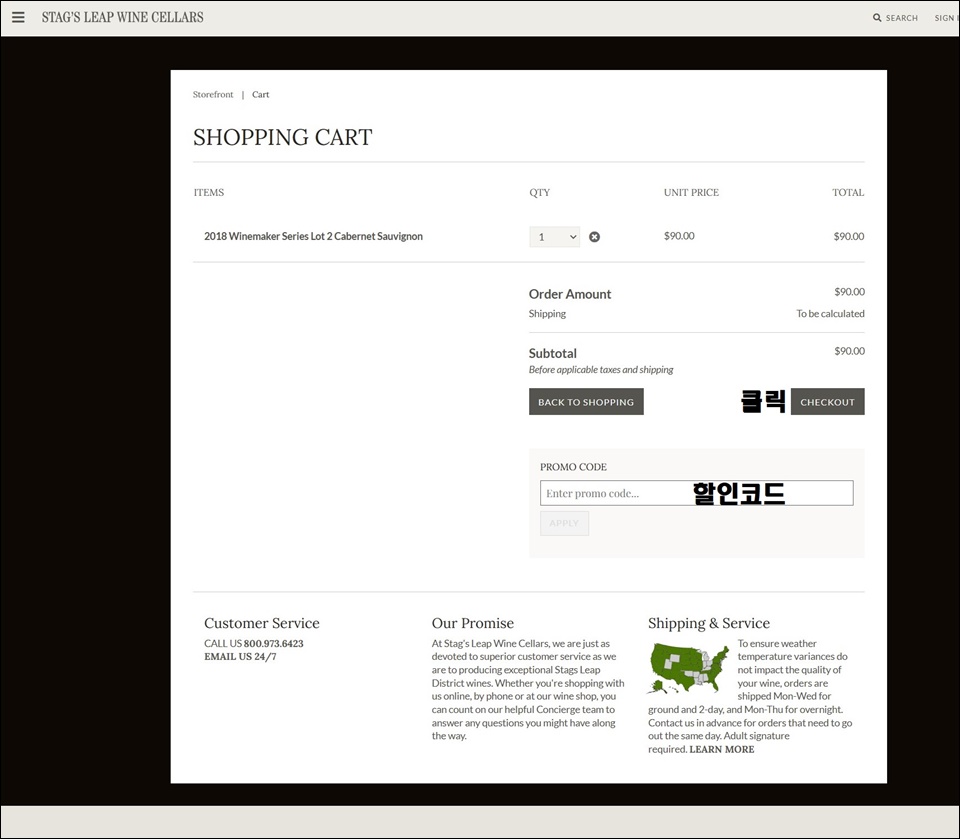This screenshot has width=960, height=839.
Task: Click the Subtotal label
Action: tap(553, 353)
